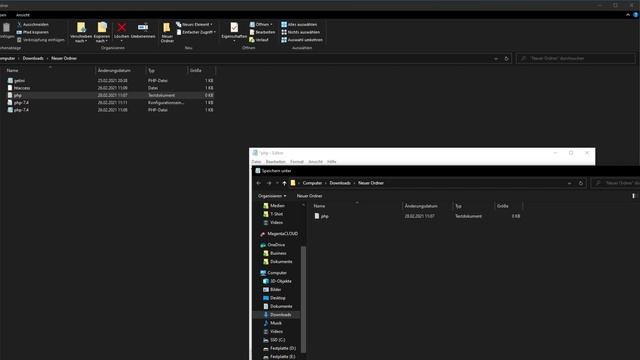Click Neuer Ordner in the Explorer address bar

click(64, 58)
